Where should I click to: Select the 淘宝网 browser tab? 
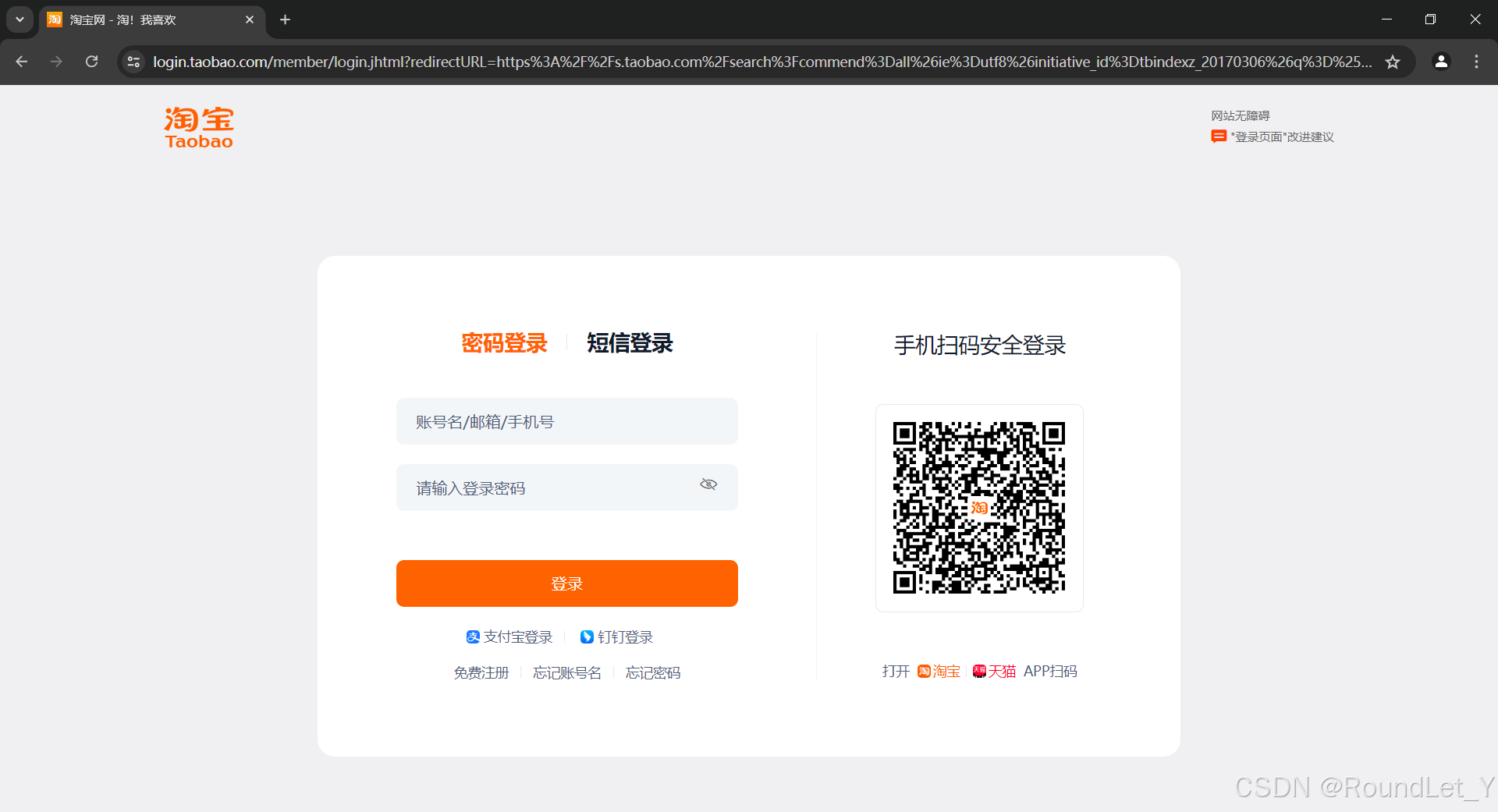coord(152,20)
